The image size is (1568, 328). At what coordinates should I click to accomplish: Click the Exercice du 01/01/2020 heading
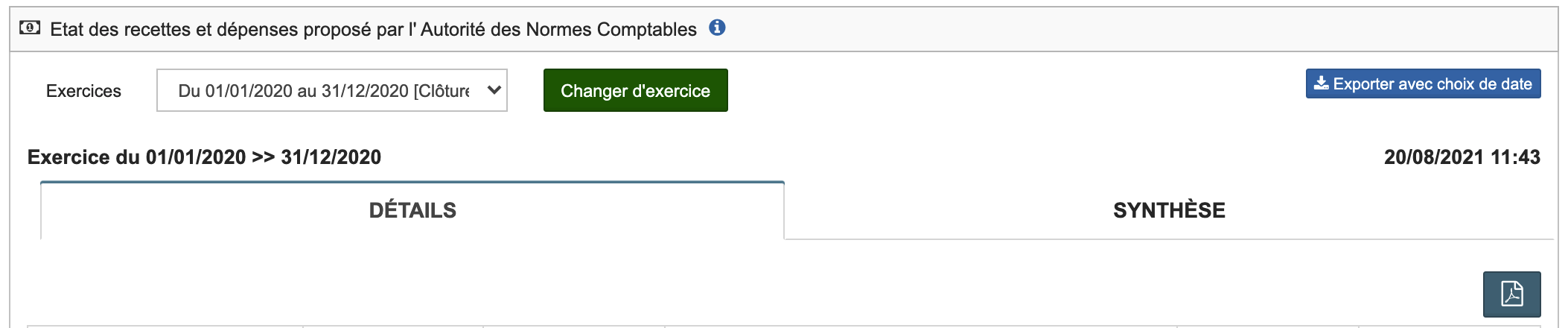click(204, 157)
